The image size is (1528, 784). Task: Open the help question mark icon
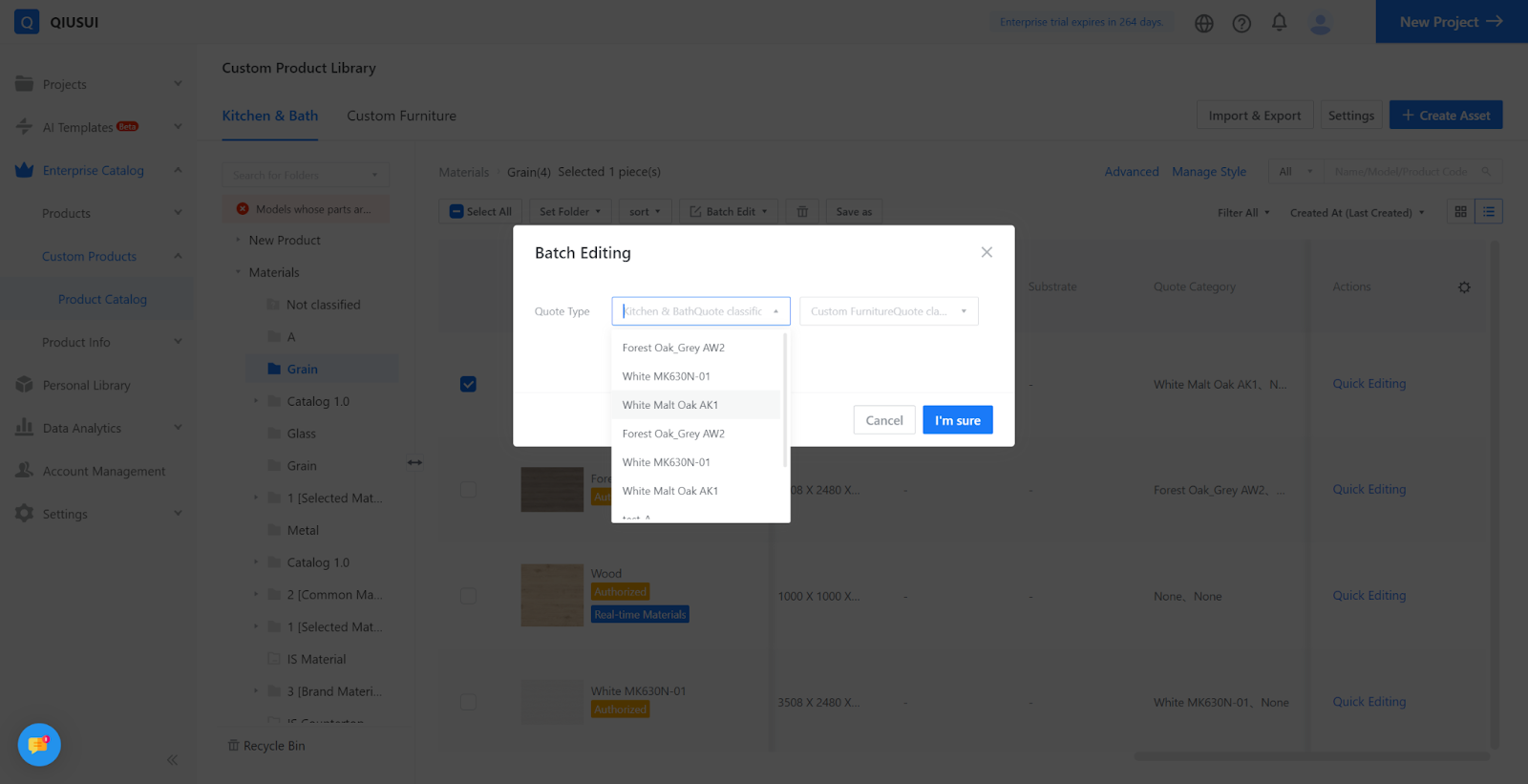point(1241,23)
